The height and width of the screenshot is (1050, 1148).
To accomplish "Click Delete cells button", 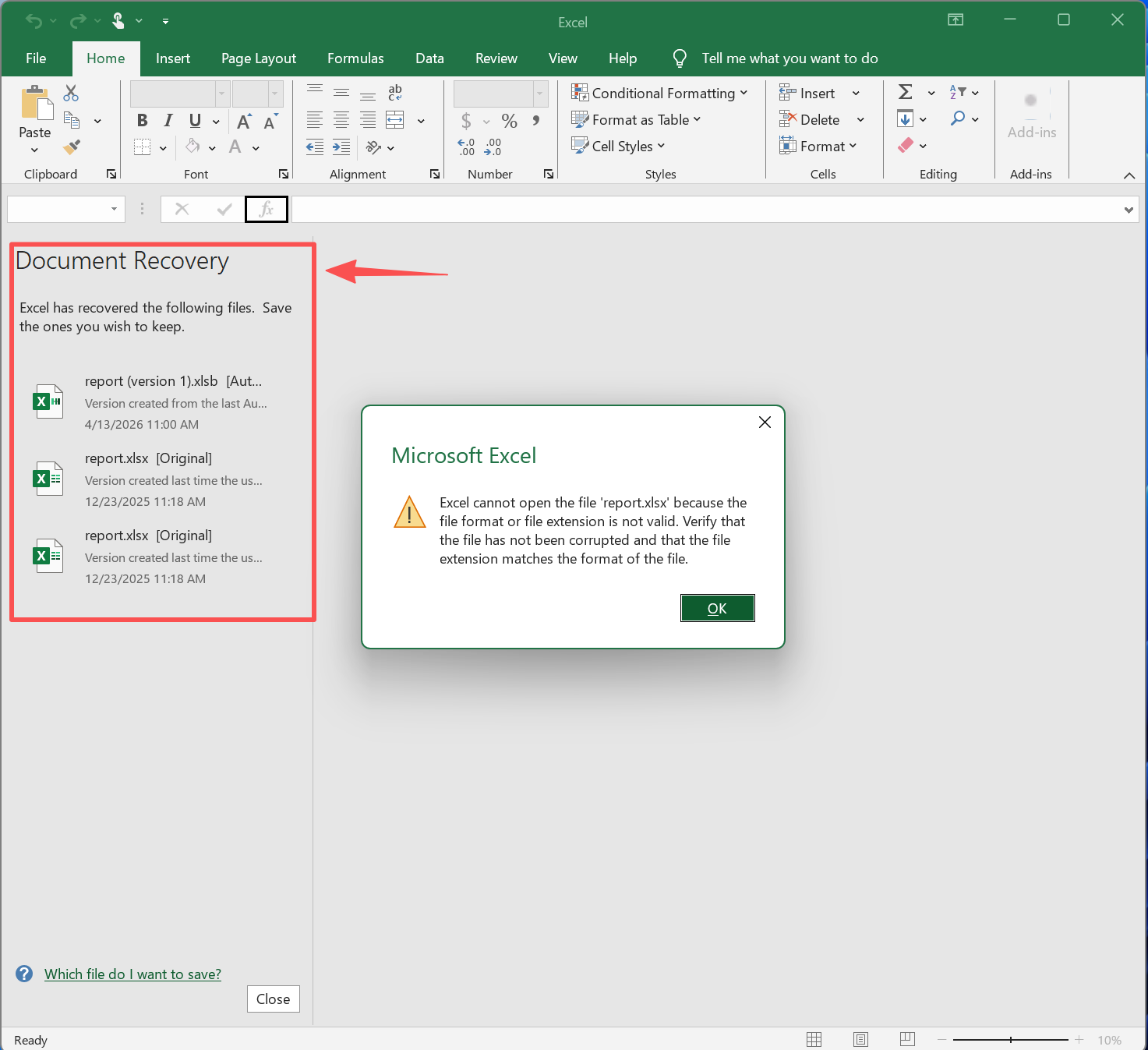I will point(810,120).
